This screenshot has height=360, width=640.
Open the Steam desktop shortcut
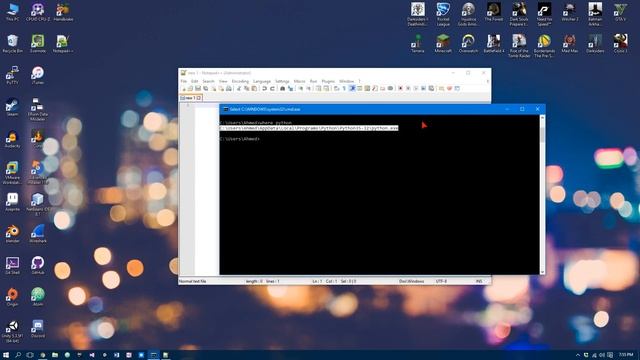click(12, 107)
